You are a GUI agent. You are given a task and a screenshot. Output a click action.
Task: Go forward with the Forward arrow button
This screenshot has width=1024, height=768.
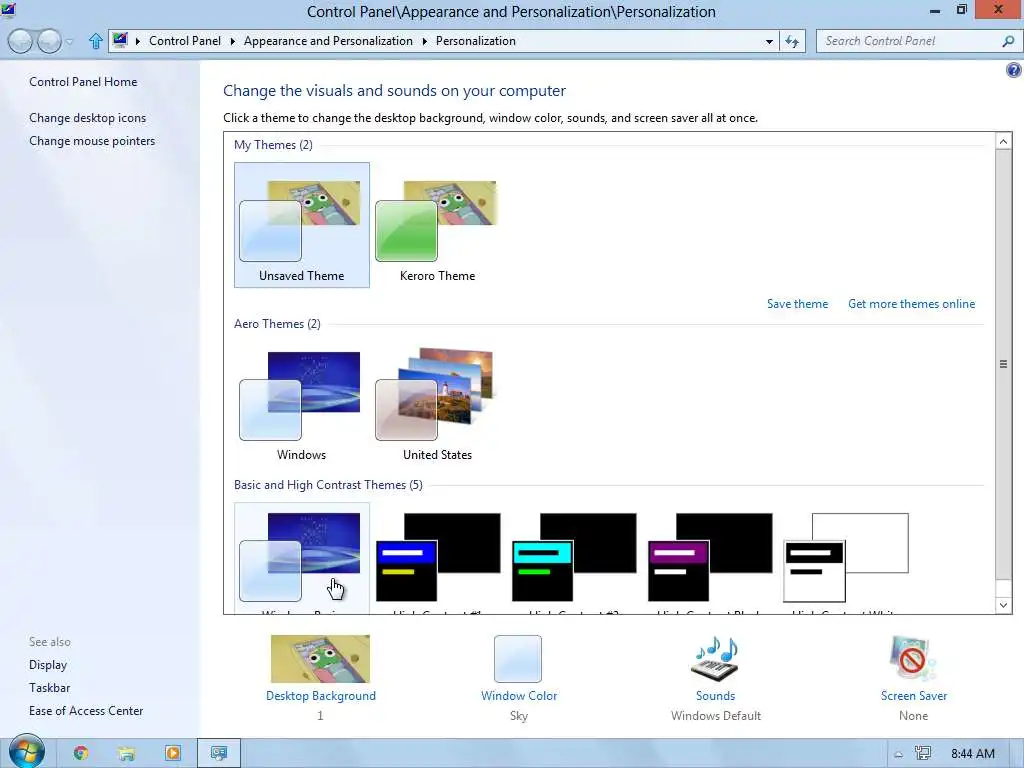click(x=50, y=41)
